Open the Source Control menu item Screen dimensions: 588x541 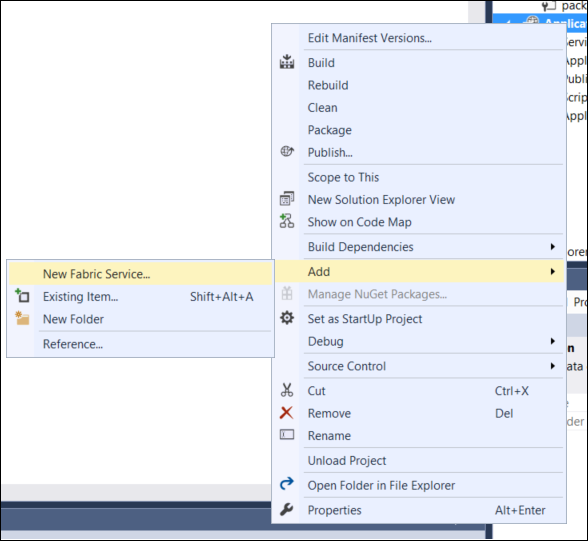[x=419, y=366]
